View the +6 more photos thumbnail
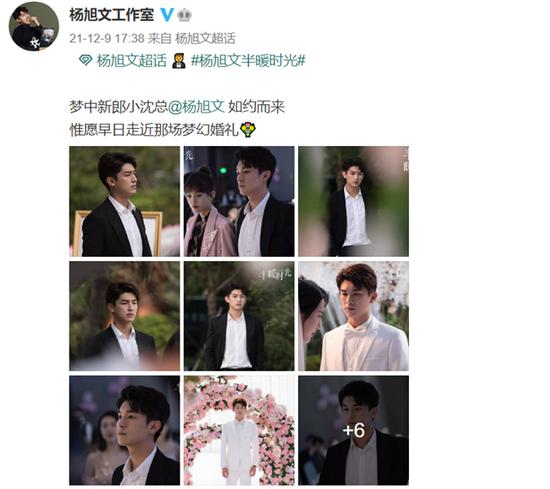Screen dimensions: 550x489 click(x=353, y=430)
